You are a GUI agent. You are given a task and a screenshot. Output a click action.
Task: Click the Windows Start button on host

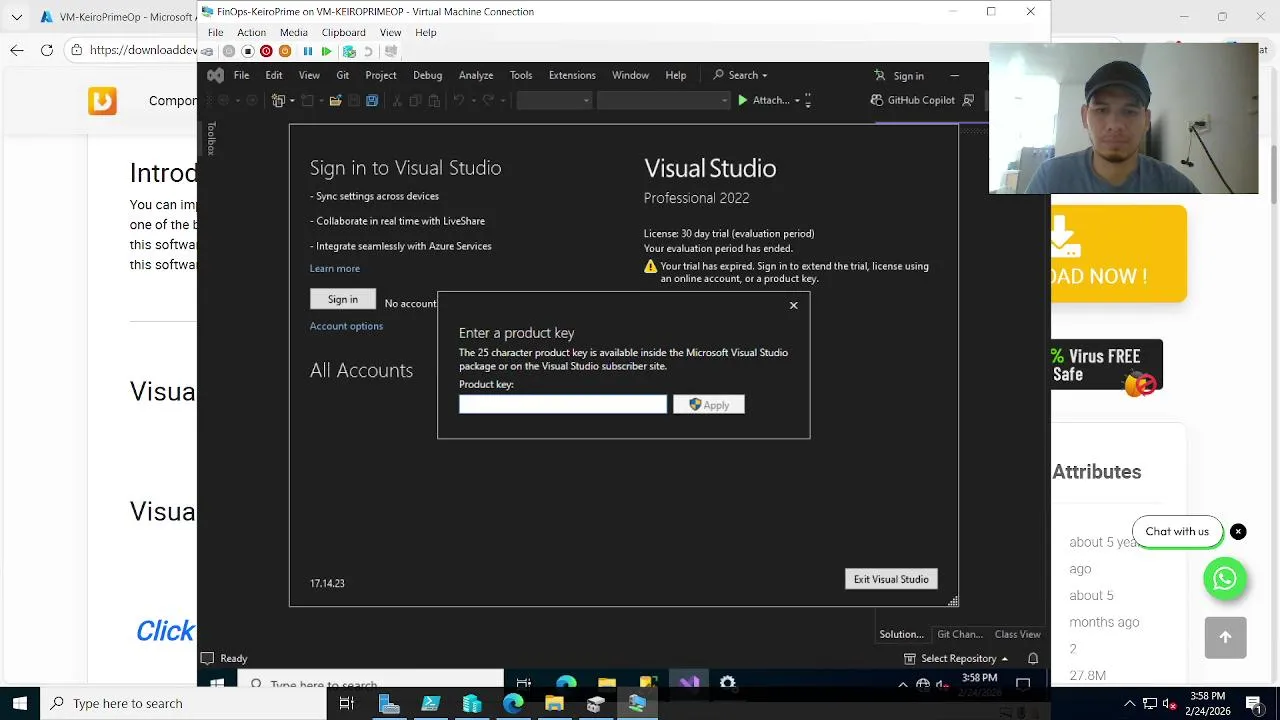coord(20,703)
